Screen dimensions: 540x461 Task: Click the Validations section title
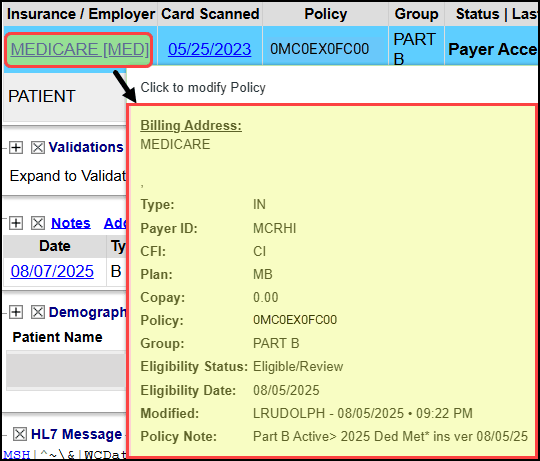point(86,147)
